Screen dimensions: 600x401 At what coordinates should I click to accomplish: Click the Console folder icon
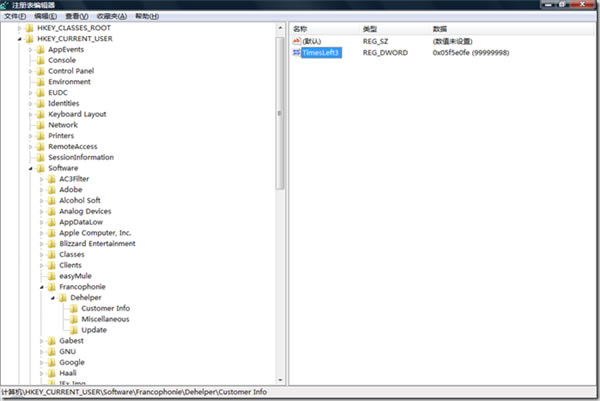[41, 60]
